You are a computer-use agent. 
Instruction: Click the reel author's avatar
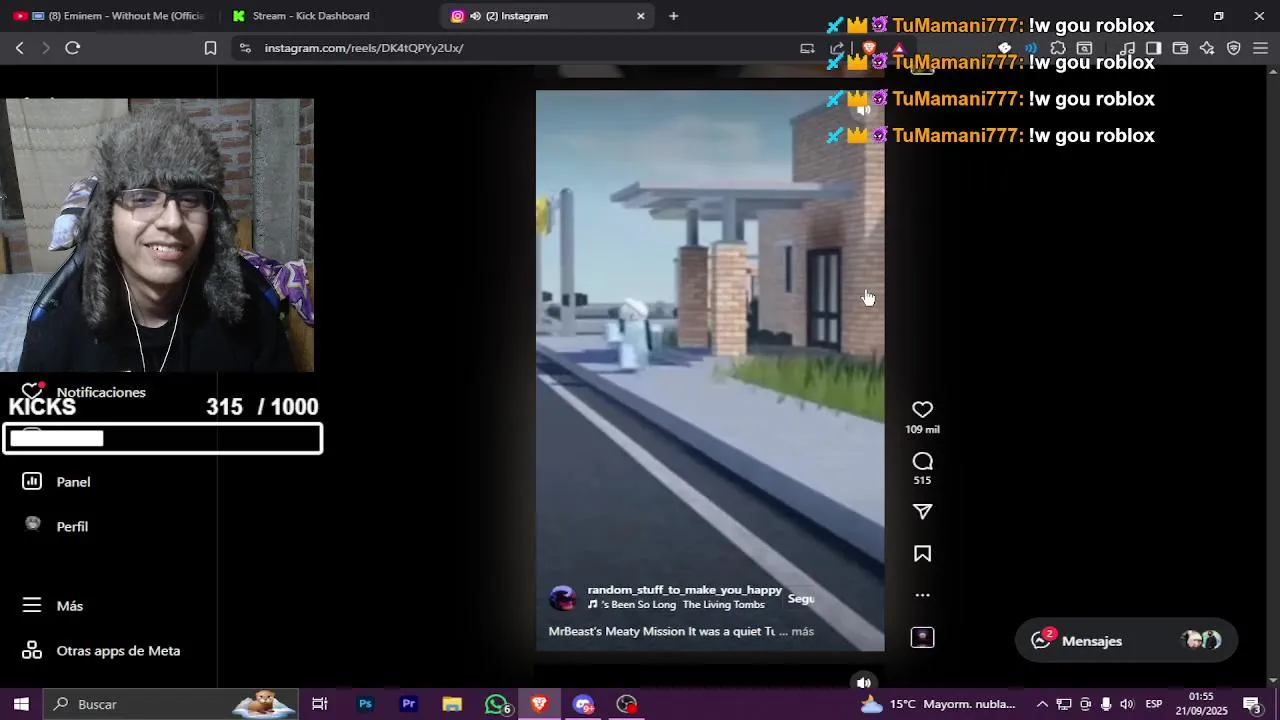click(563, 598)
